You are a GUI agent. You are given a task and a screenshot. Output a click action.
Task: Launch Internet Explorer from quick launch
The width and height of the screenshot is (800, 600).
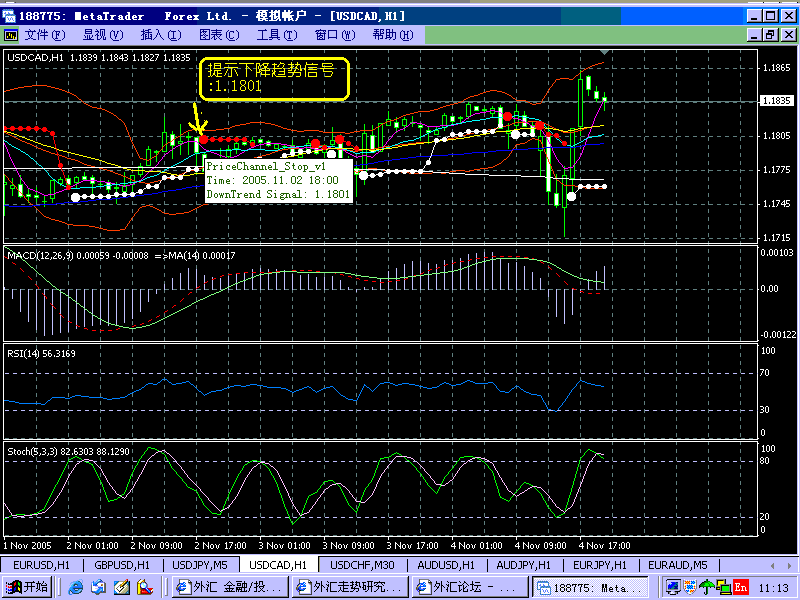(x=76, y=587)
